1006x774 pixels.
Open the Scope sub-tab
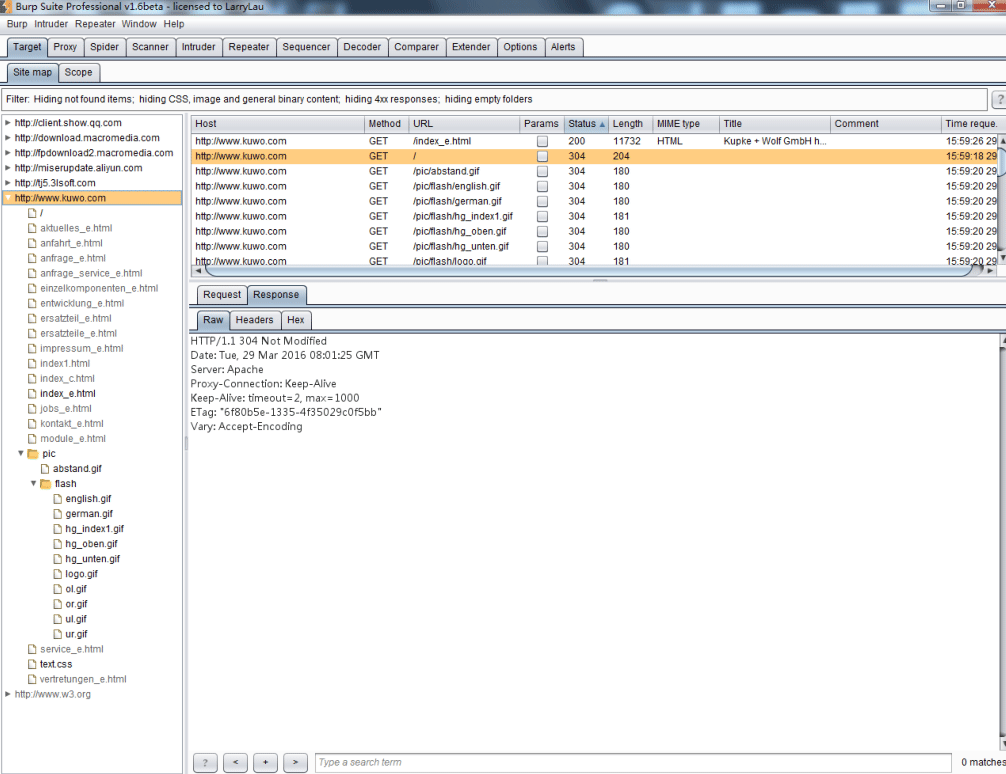click(78, 73)
